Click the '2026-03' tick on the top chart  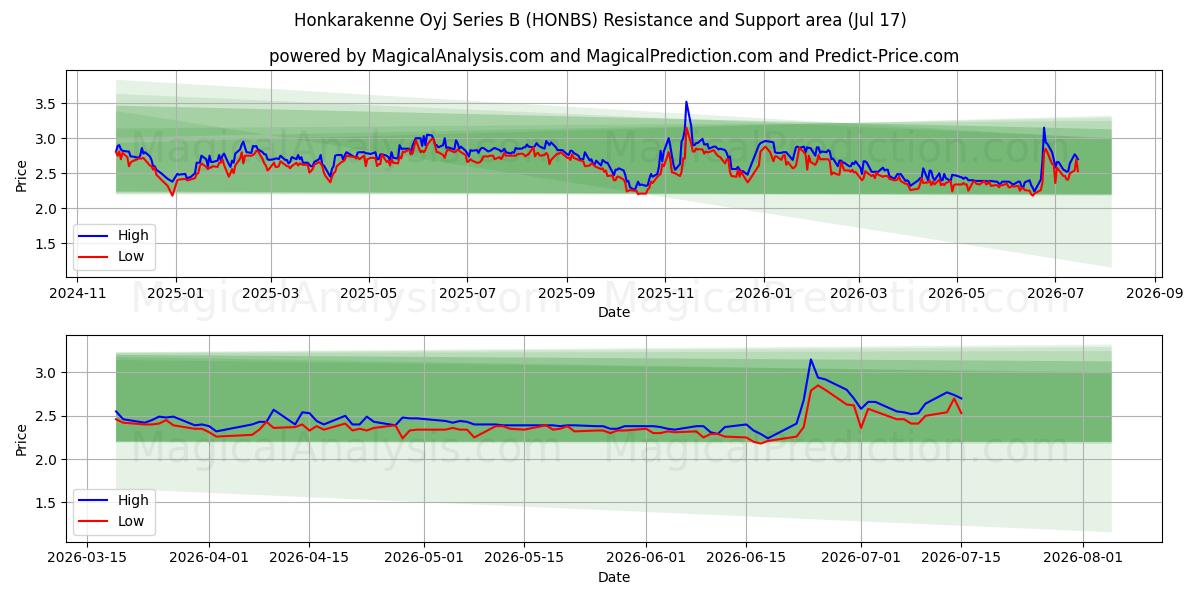click(x=858, y=293)
